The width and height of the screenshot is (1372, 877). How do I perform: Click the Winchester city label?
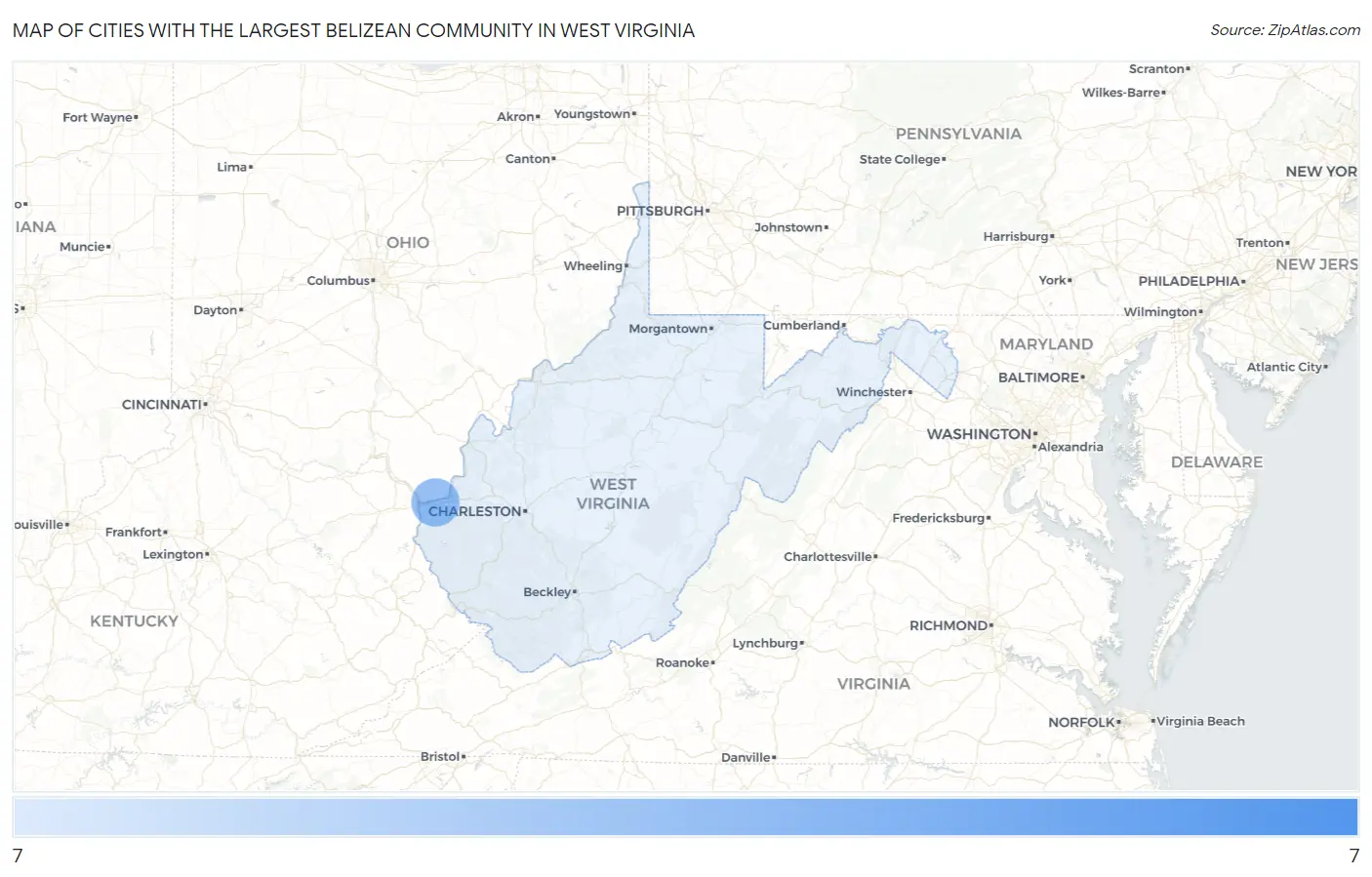(x=871, y=392)
